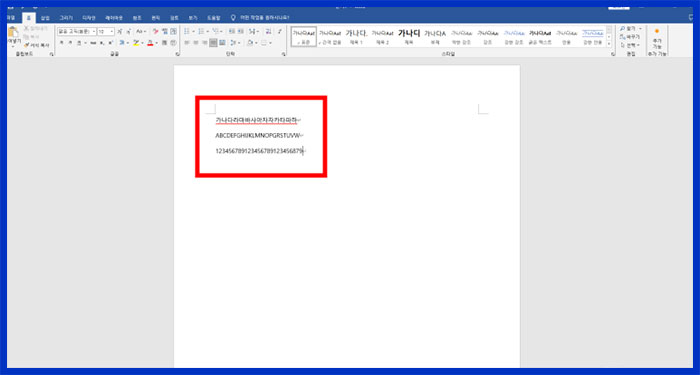Click the Increase Font Size icon
700x375 pixels.
tap(120, 31)
